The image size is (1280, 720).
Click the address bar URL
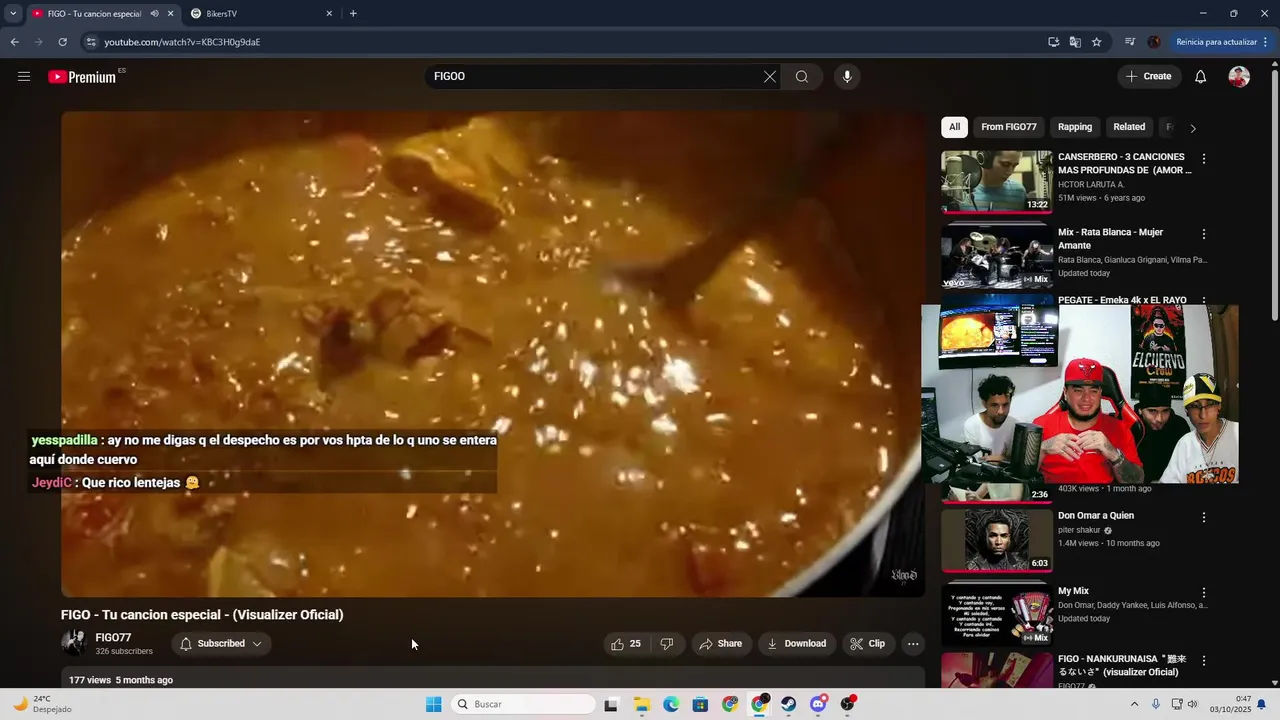pyautogui.click(x=182, y=42)
